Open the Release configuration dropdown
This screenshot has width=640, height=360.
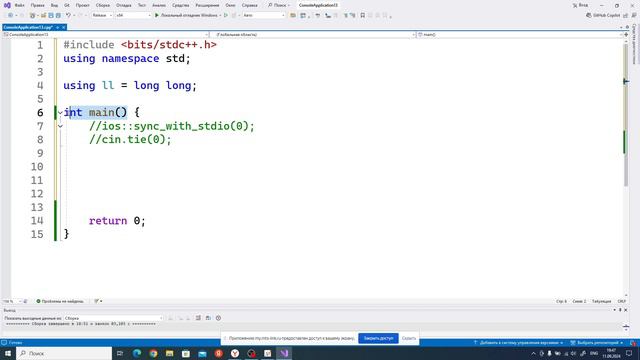point(102,16)
